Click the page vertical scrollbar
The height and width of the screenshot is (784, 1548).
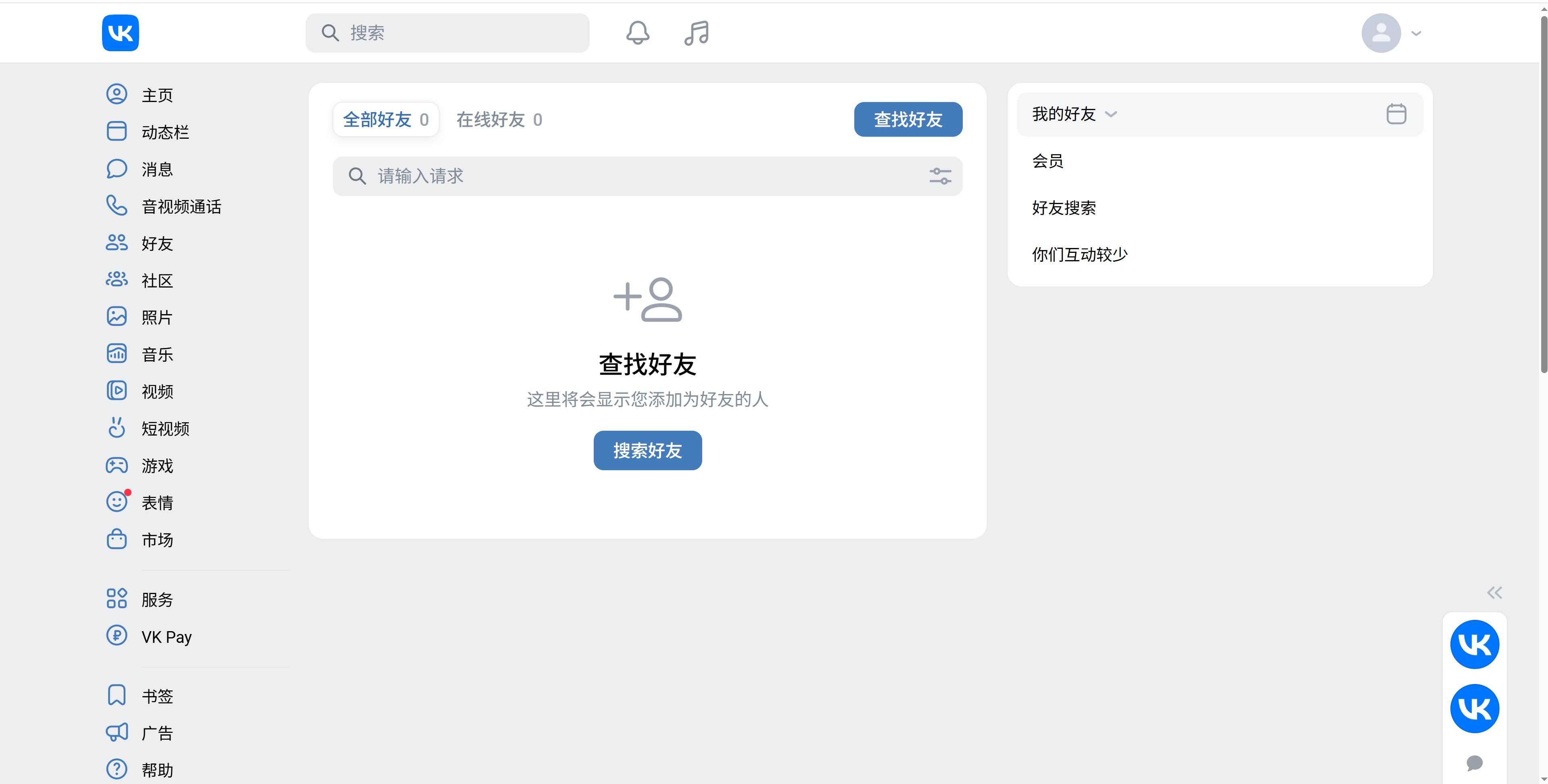pyautogui.click(x=1543, y=192)
